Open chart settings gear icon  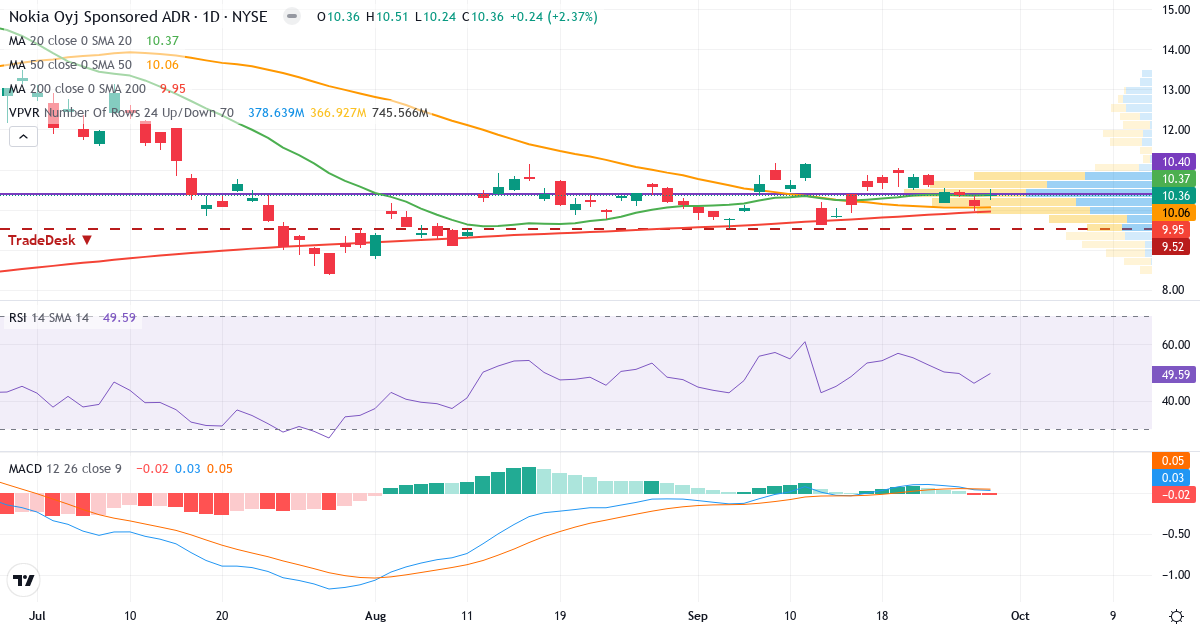click(1176, 616)
